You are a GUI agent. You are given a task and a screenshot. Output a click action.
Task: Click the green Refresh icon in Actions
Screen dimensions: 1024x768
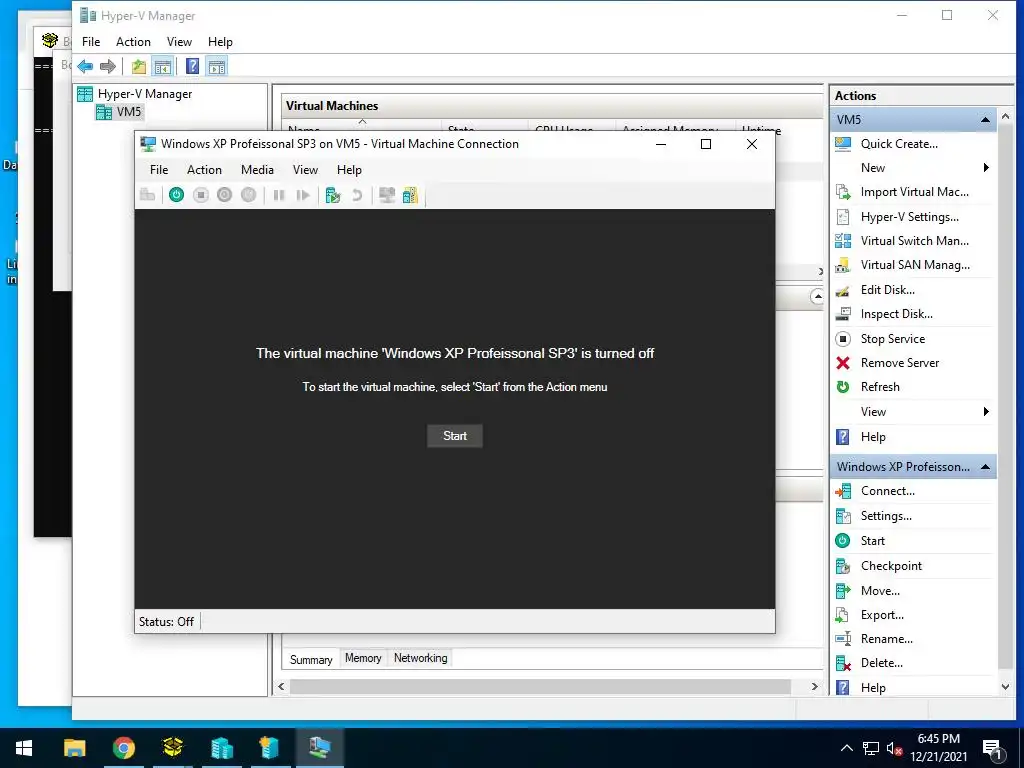pos(843,387)
